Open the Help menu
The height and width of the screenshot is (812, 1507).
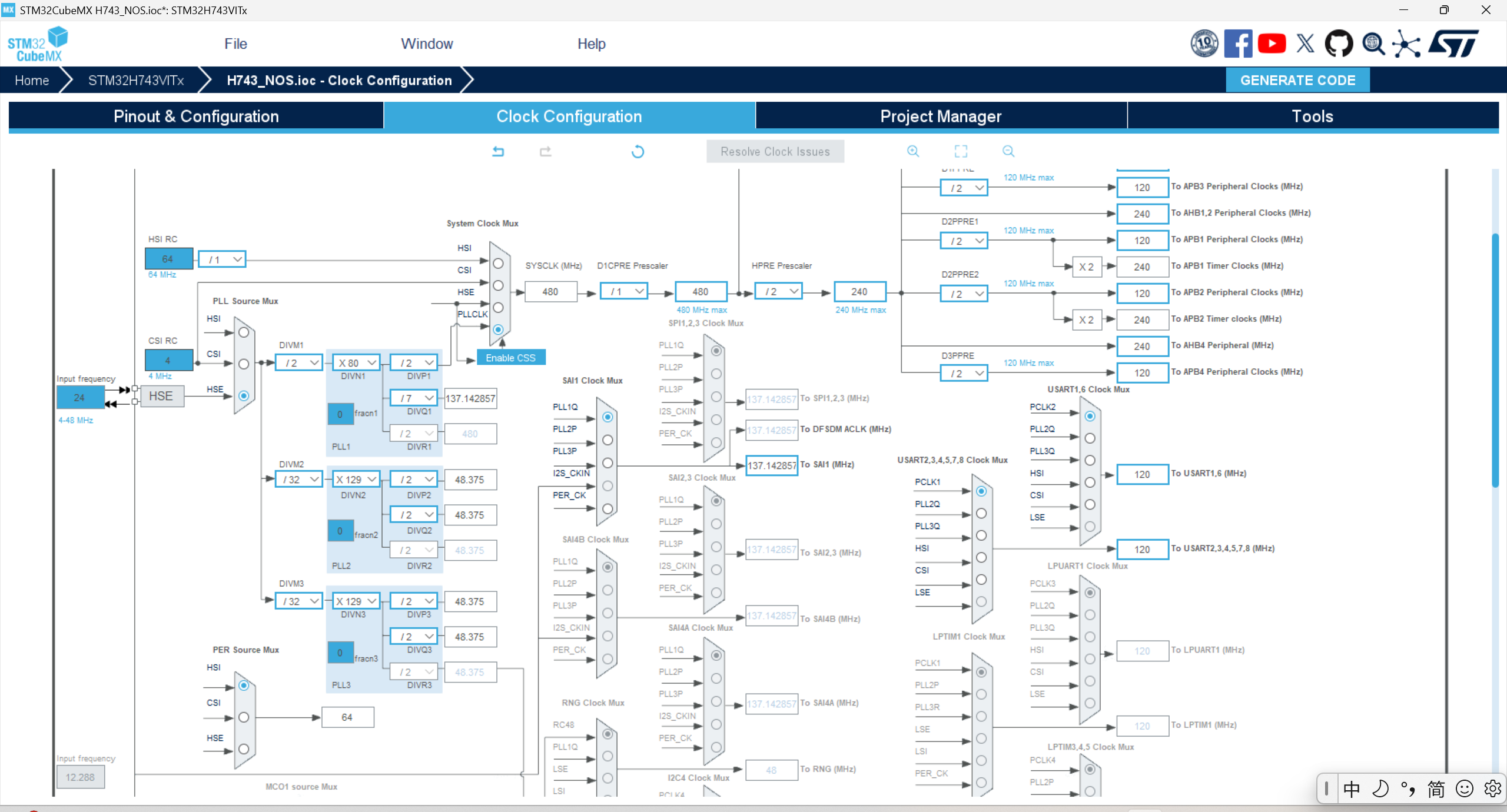coord(591,44)
